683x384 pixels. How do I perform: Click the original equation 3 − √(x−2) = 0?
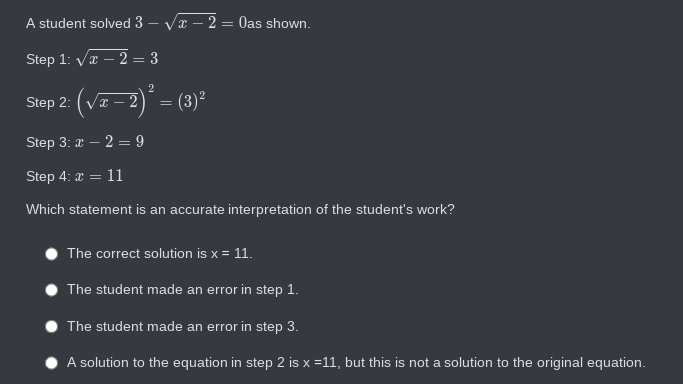(x=191, y=22)
